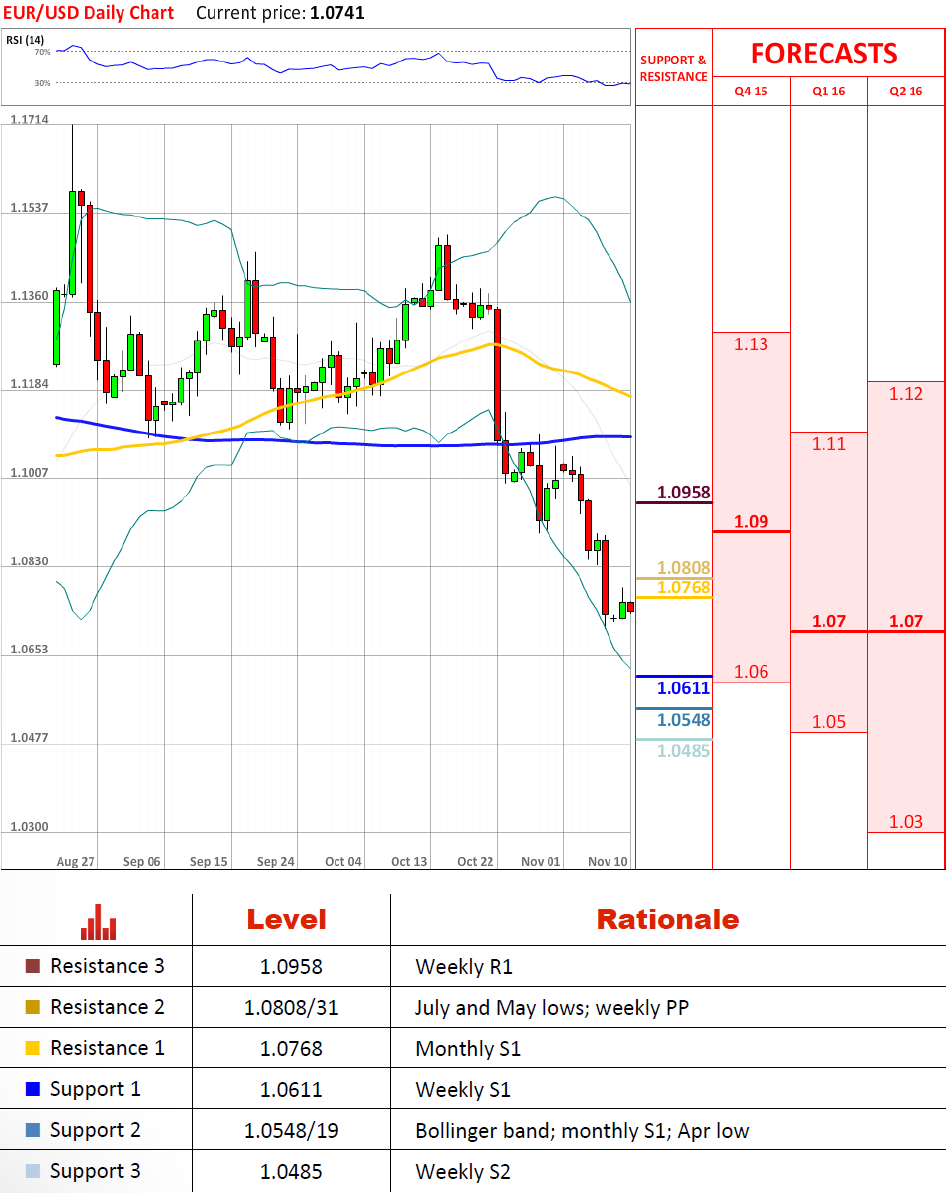Click the 1.0548 support level on chart sidebar

coord(683,720)
